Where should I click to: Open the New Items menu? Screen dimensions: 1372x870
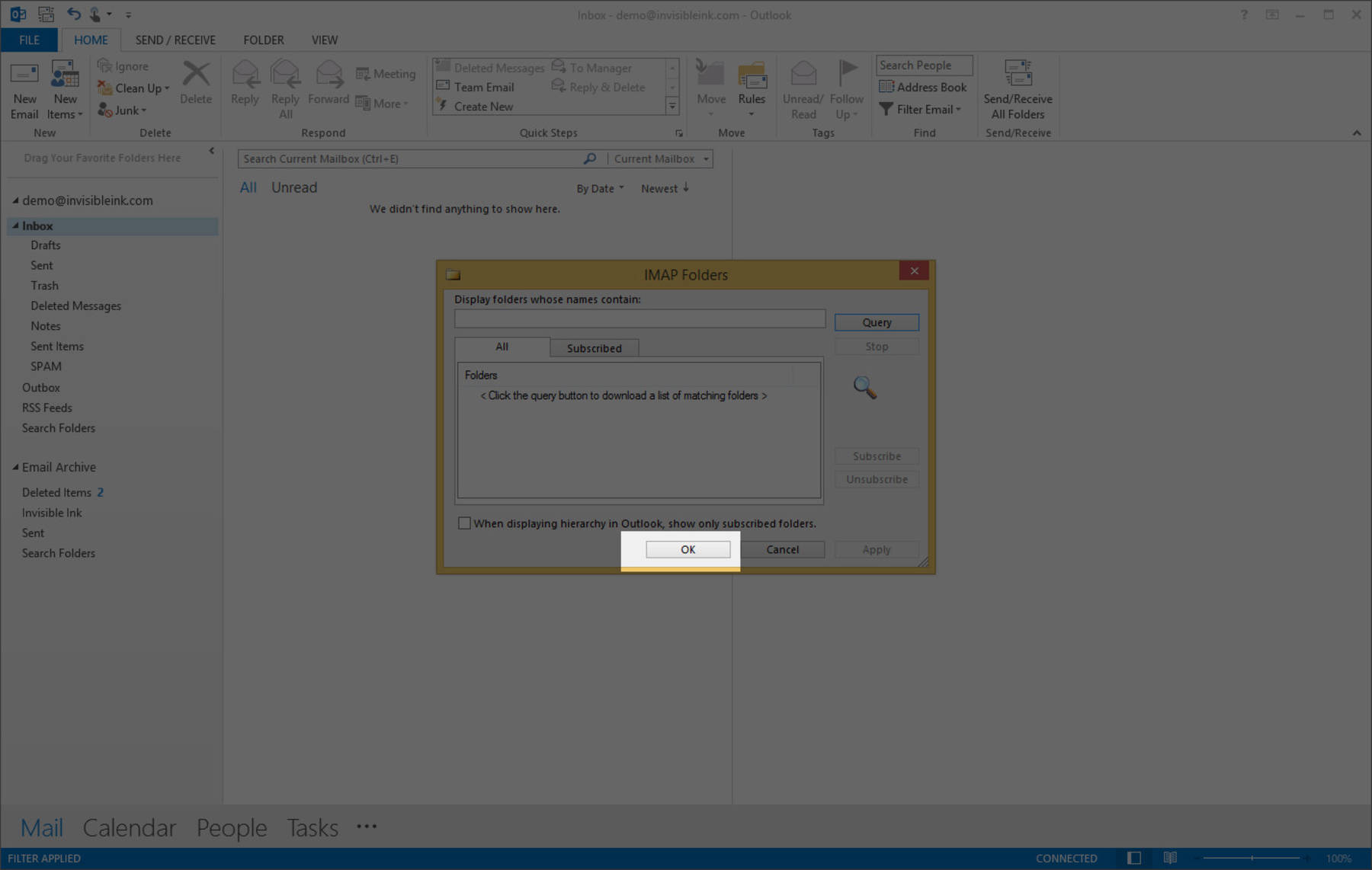(x=65, y=89)
